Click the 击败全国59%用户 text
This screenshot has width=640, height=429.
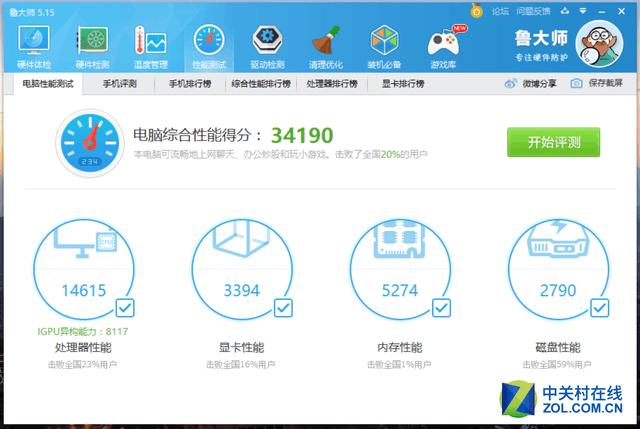tap(557, 364)
